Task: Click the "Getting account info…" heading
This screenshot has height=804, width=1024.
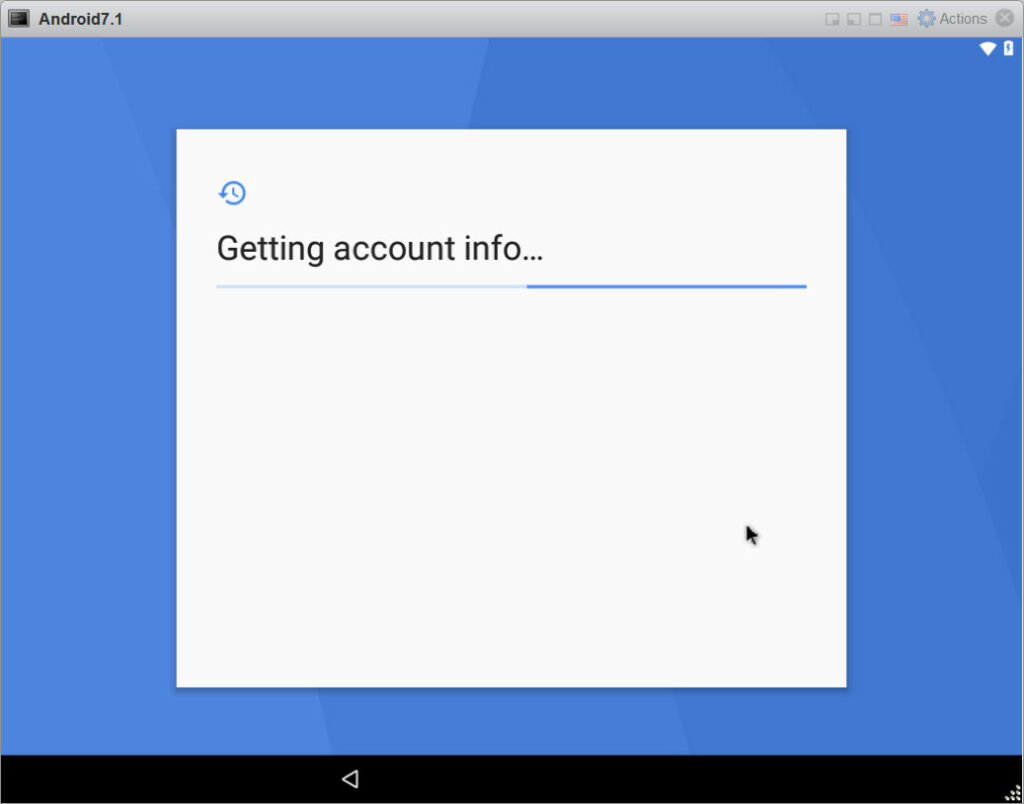Action: [x=379, y=249]
